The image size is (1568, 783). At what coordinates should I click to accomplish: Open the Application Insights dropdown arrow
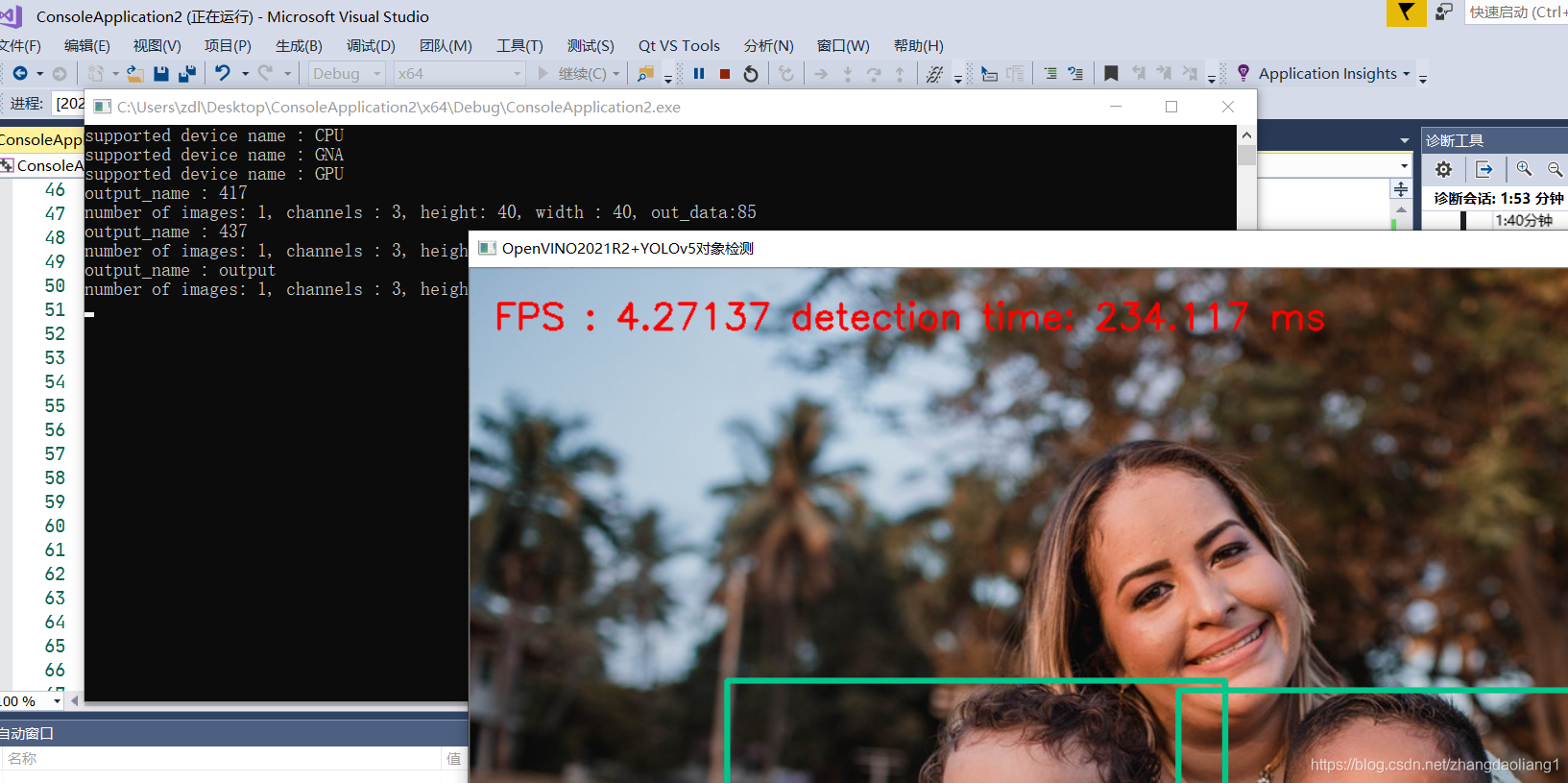point(1407,74)
